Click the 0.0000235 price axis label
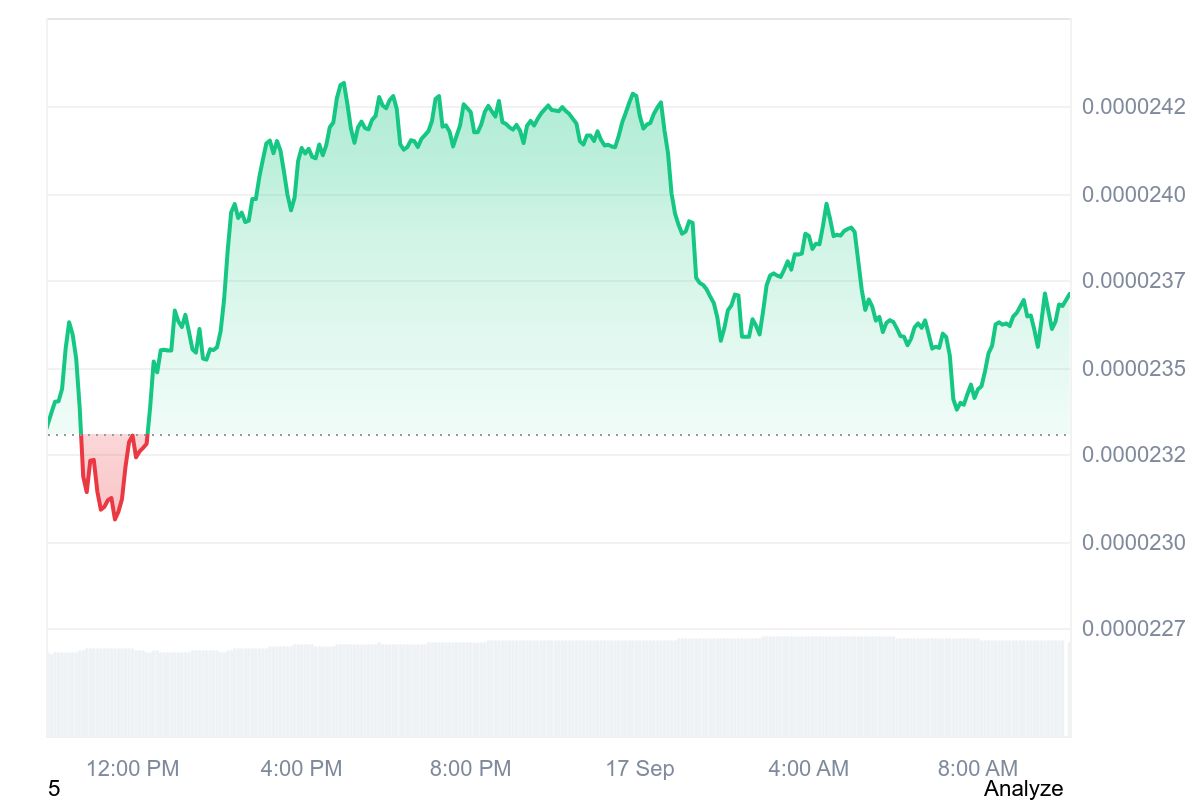The width and height of the screenshot is (1200, 800). tap(1133, 368)
